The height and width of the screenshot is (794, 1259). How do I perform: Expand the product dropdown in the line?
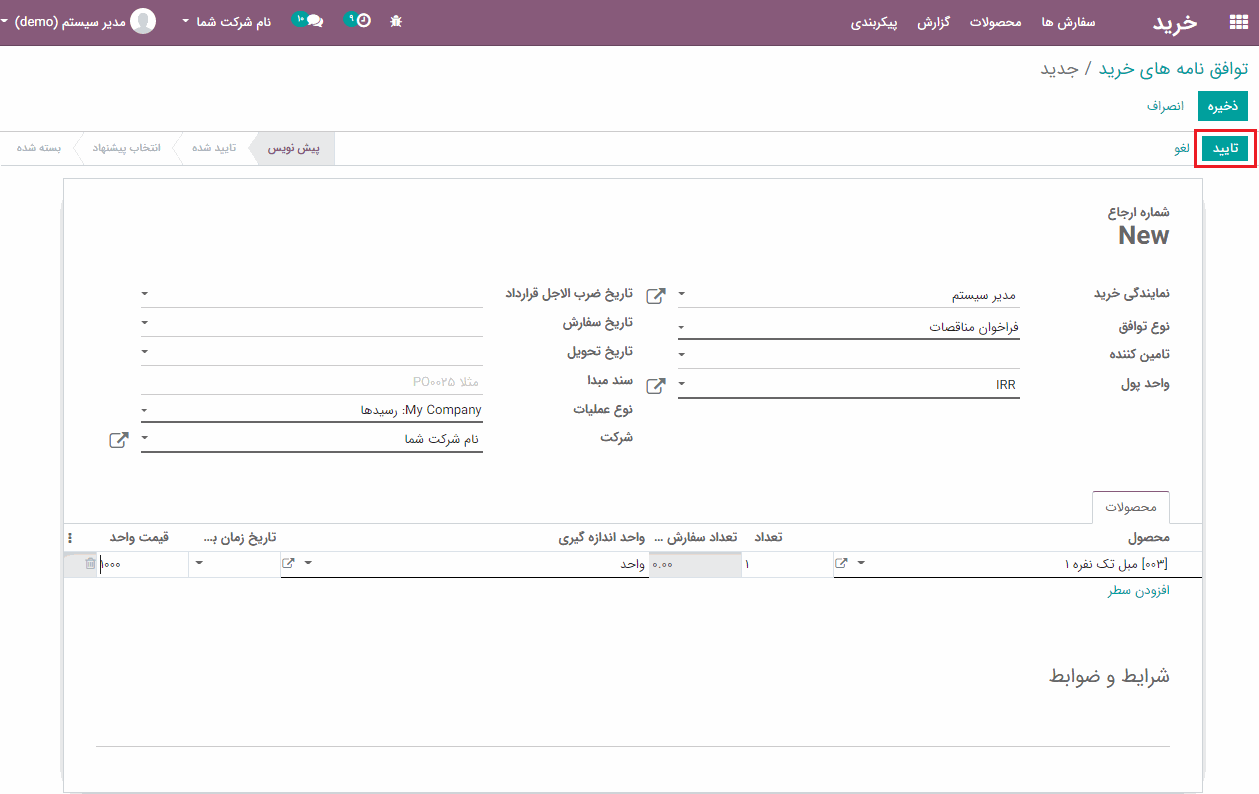tap(861, 564)
